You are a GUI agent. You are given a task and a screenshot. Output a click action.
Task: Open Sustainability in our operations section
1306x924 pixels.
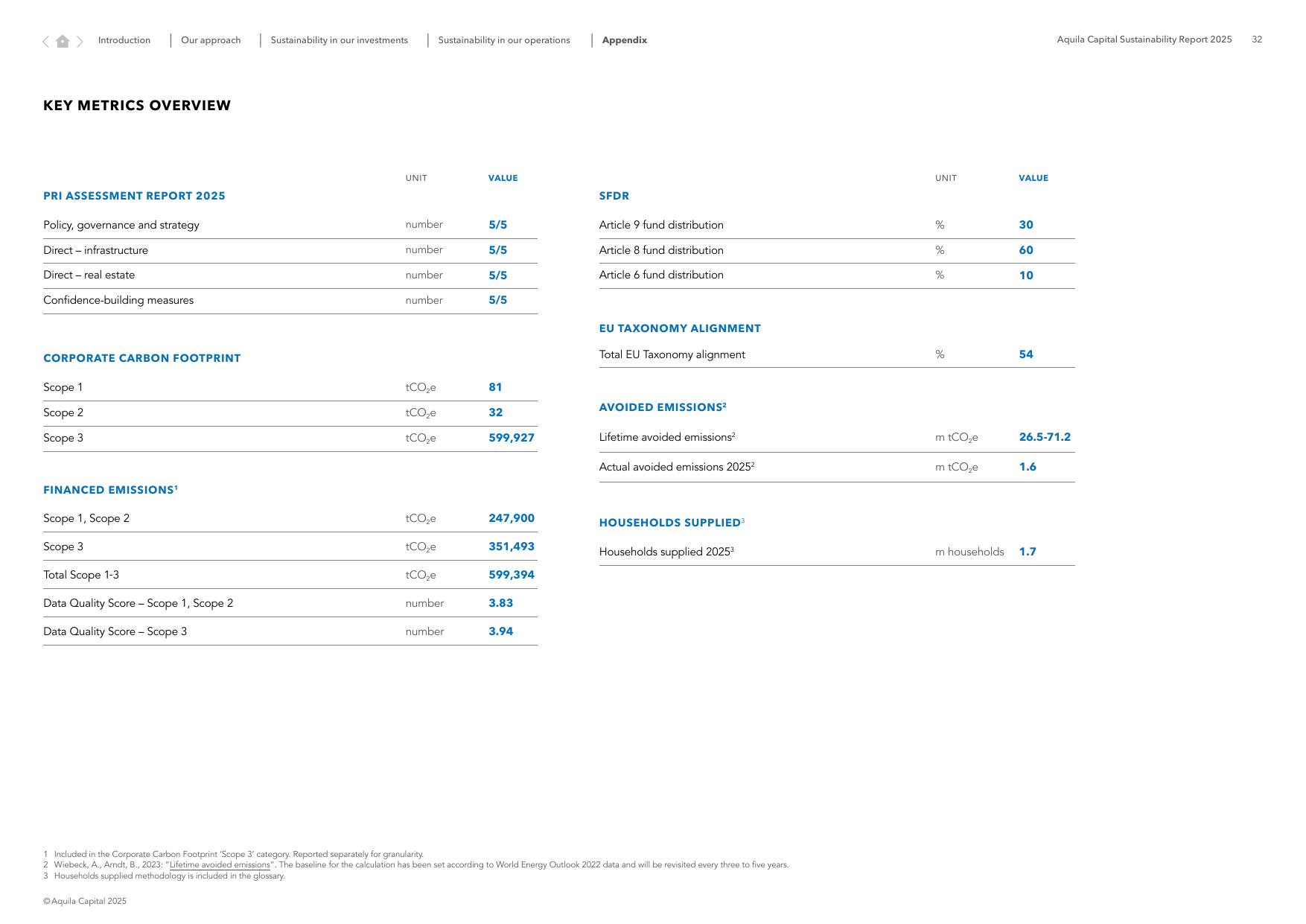click(504, 40)
